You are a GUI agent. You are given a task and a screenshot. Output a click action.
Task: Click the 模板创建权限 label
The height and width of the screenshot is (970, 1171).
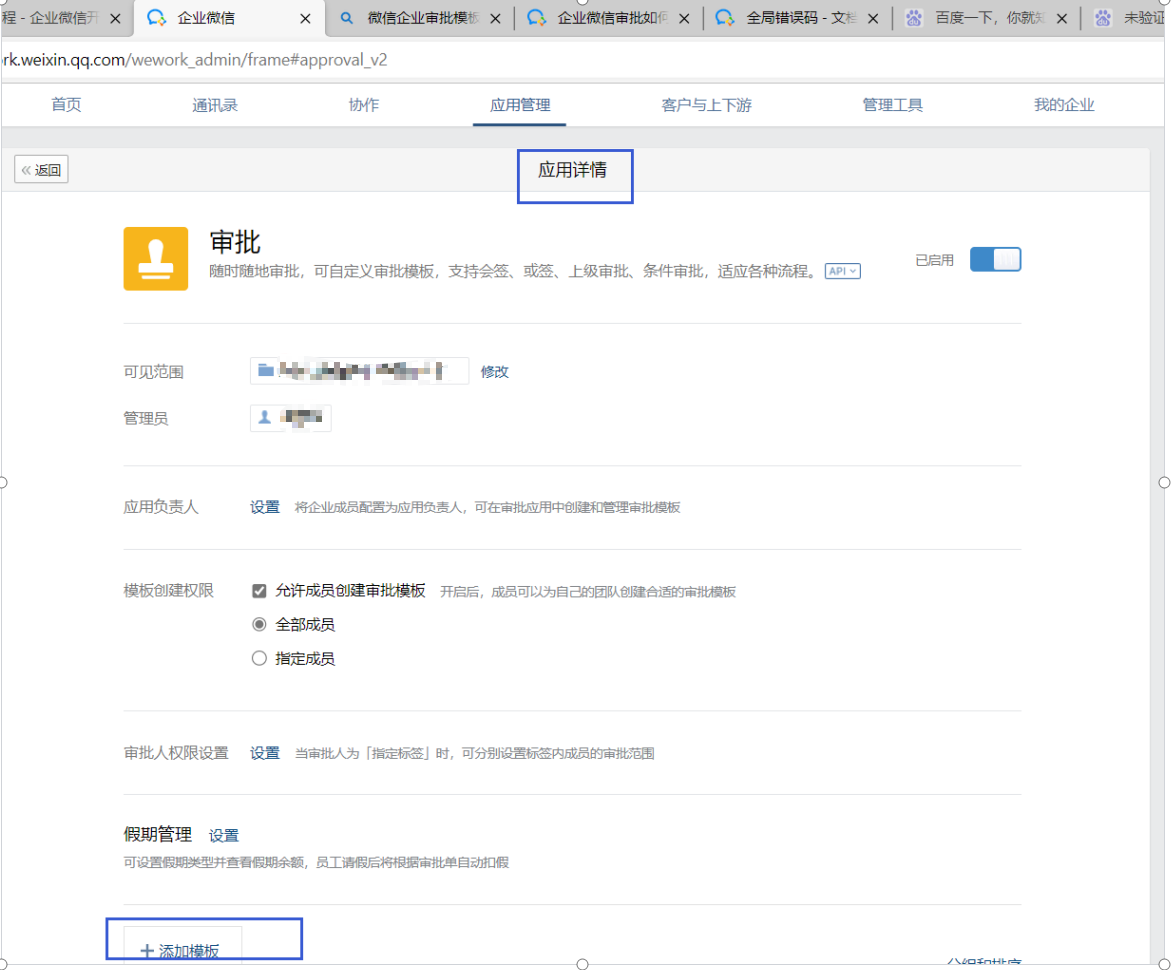pos(169,591)
